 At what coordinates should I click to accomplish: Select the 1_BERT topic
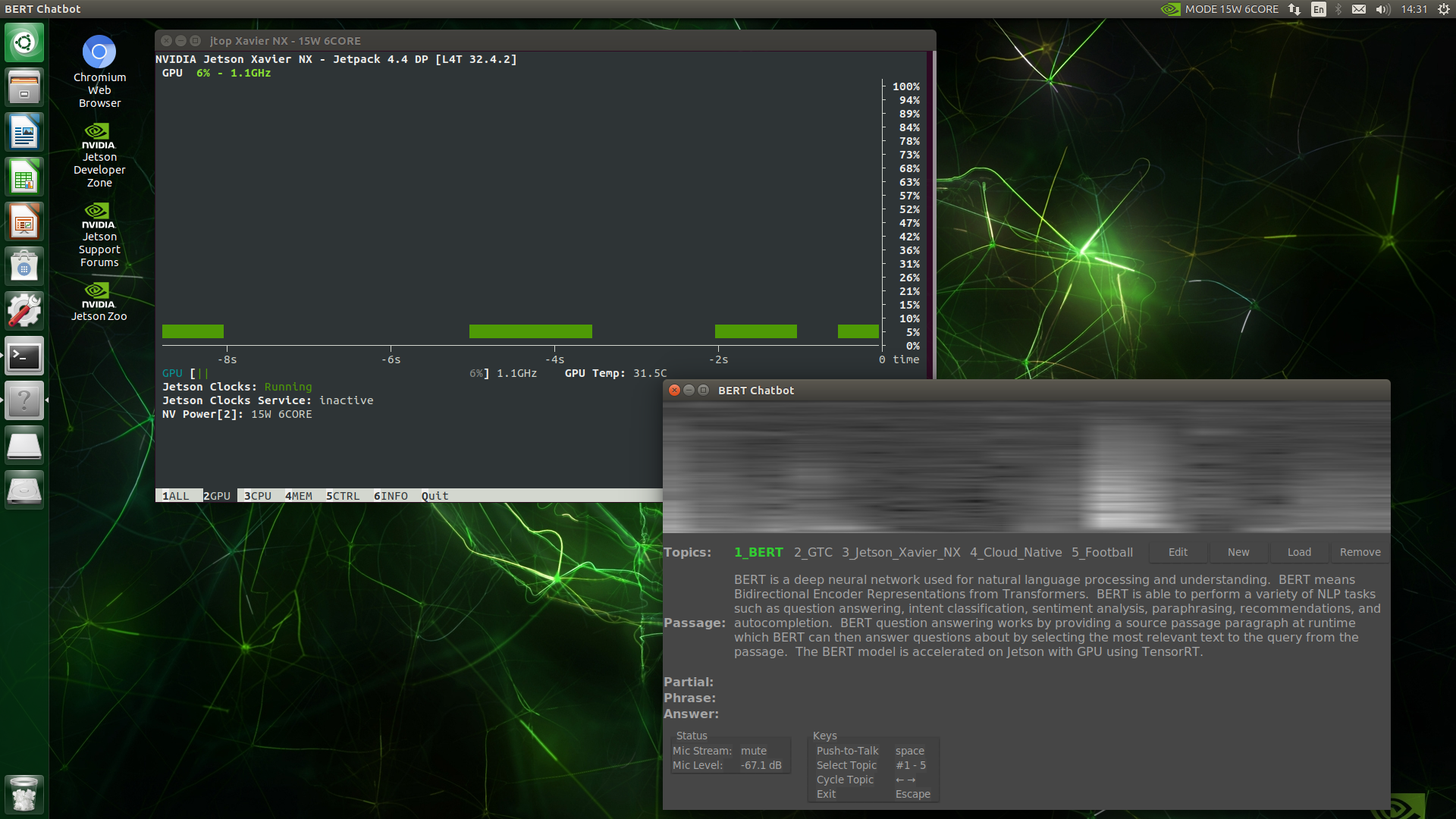pos(758,552)
